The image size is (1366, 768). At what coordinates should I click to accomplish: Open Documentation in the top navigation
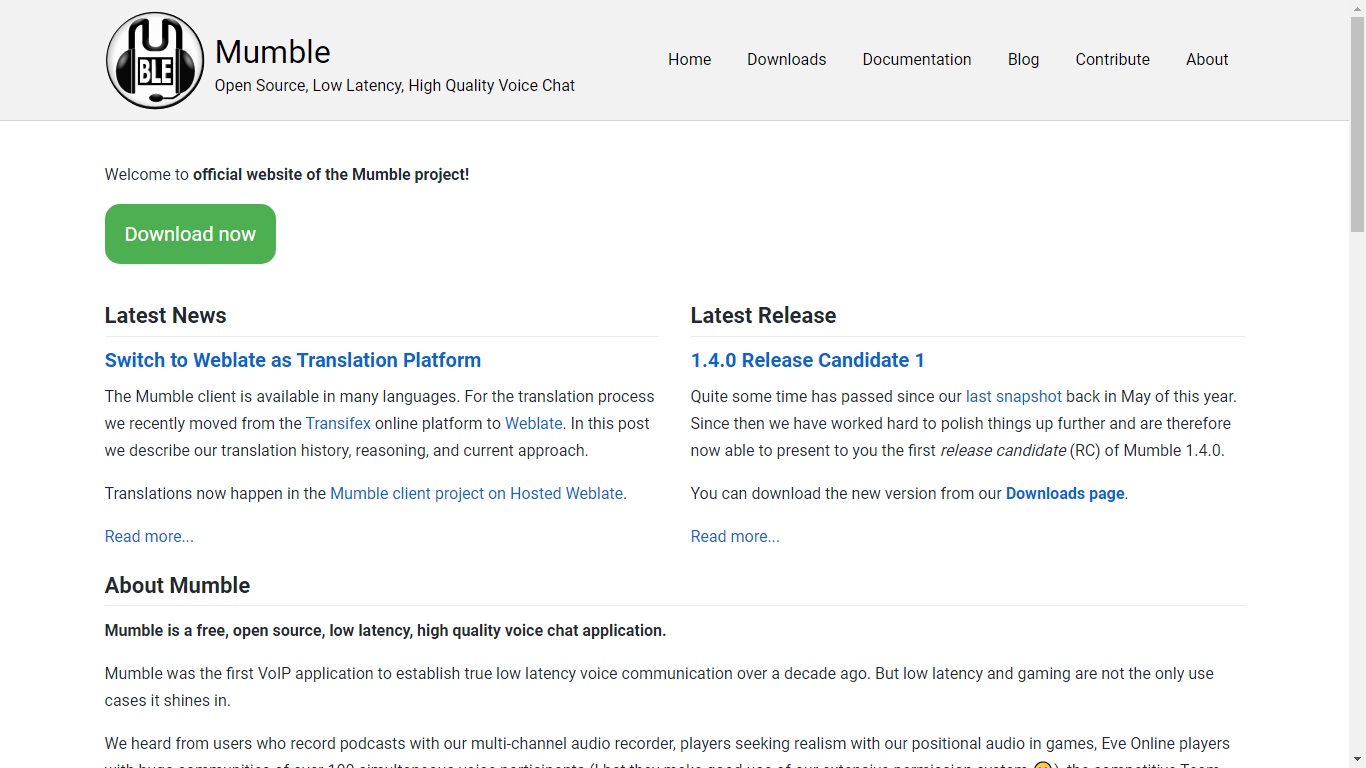click(917, 59)
